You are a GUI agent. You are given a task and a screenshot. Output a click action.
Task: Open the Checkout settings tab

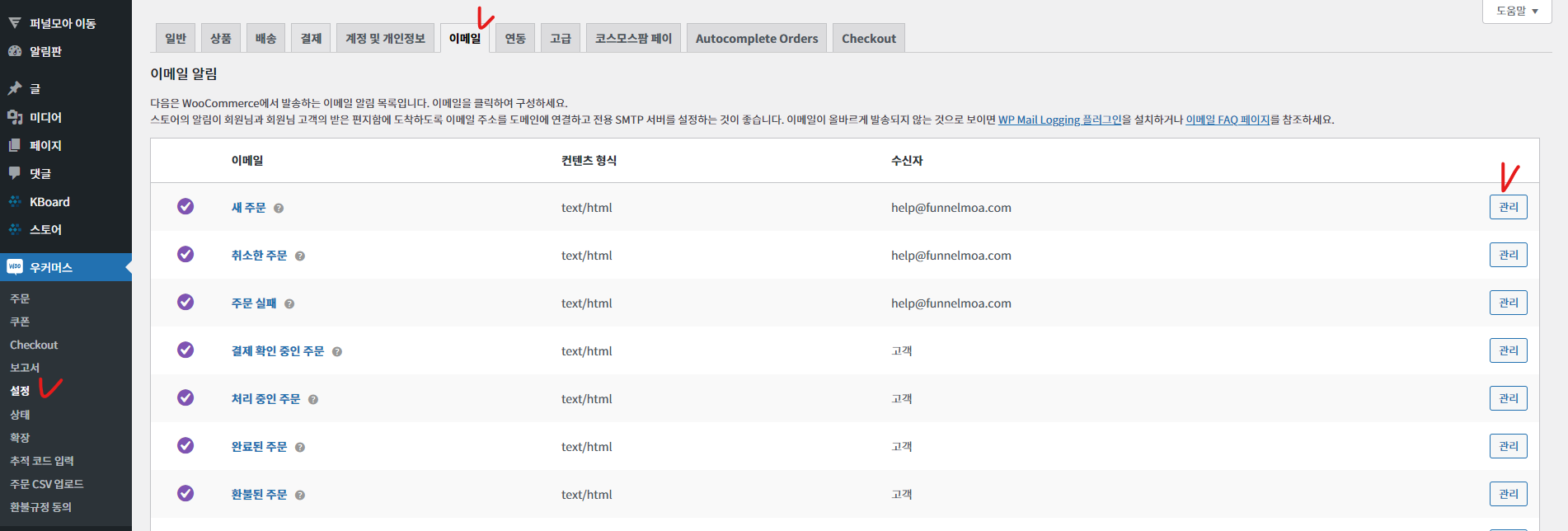point(869,38)
